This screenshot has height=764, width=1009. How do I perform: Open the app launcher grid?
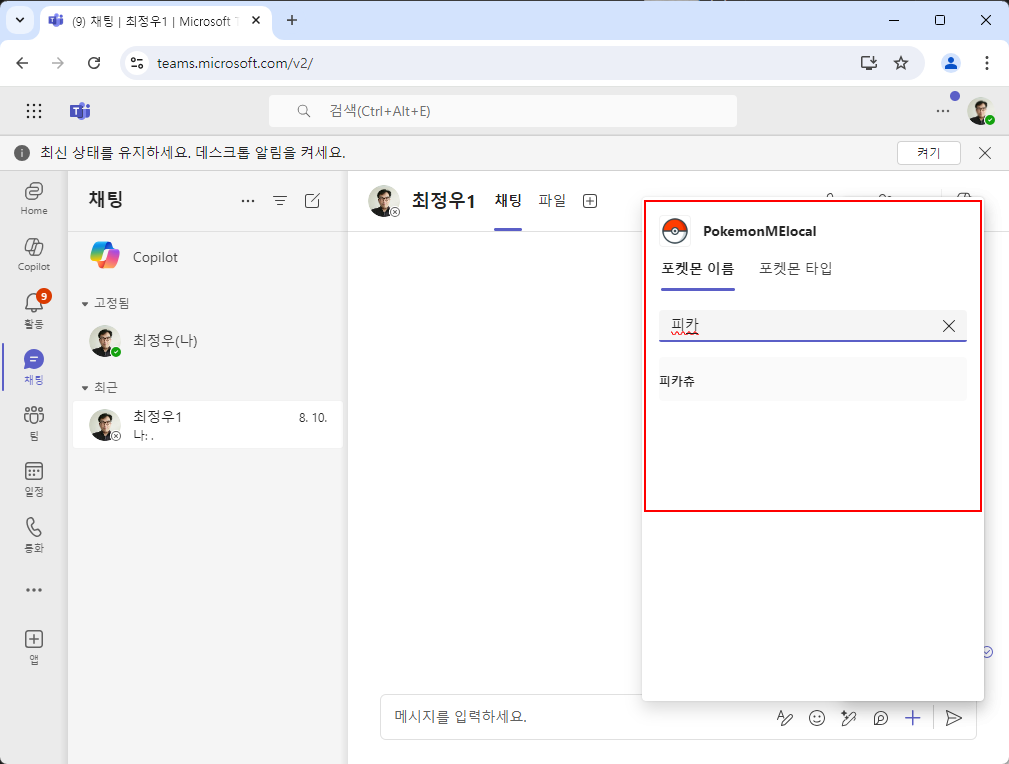(33, 111)
